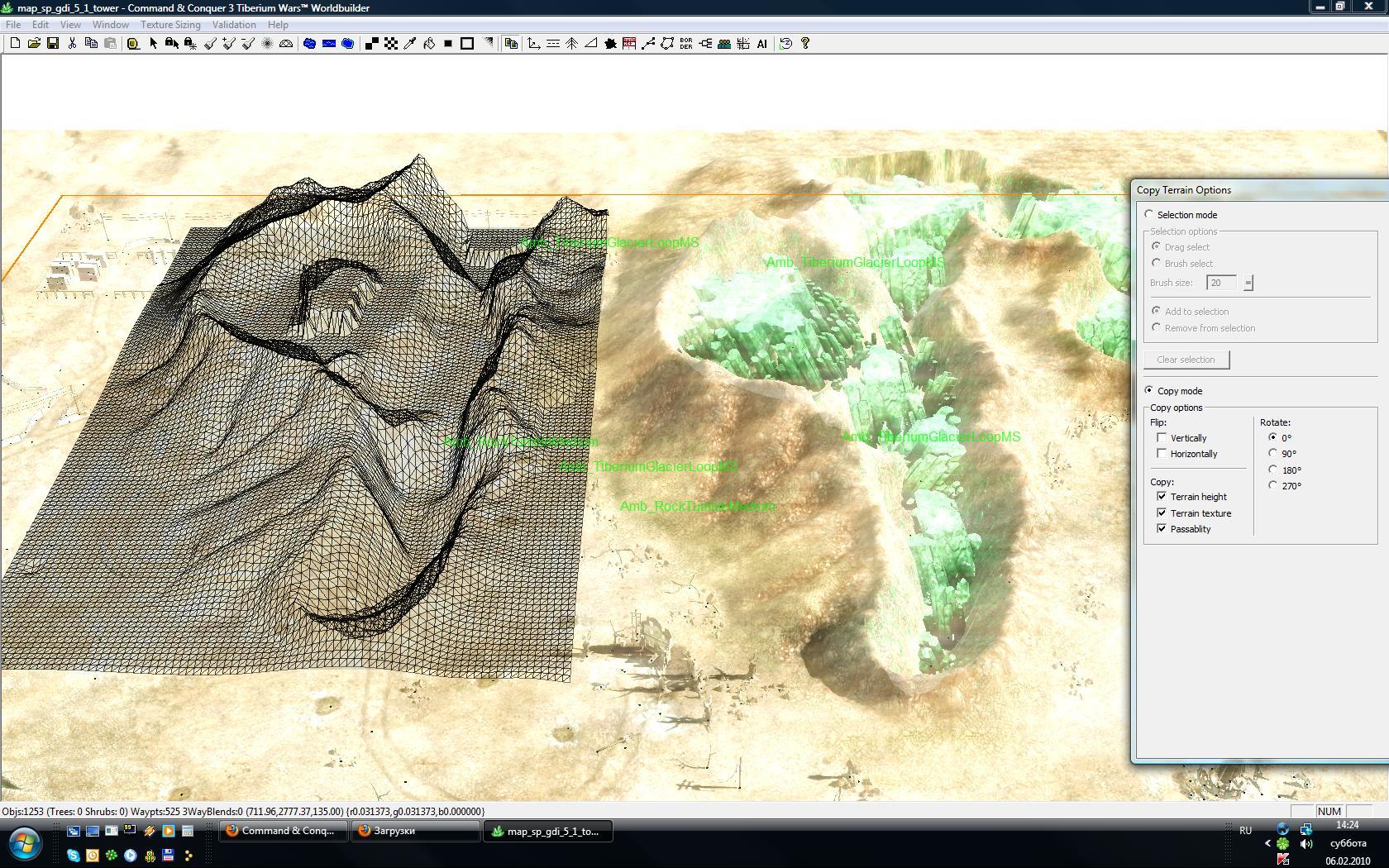Select the arrow pointer tool

(x=153, y=43)
